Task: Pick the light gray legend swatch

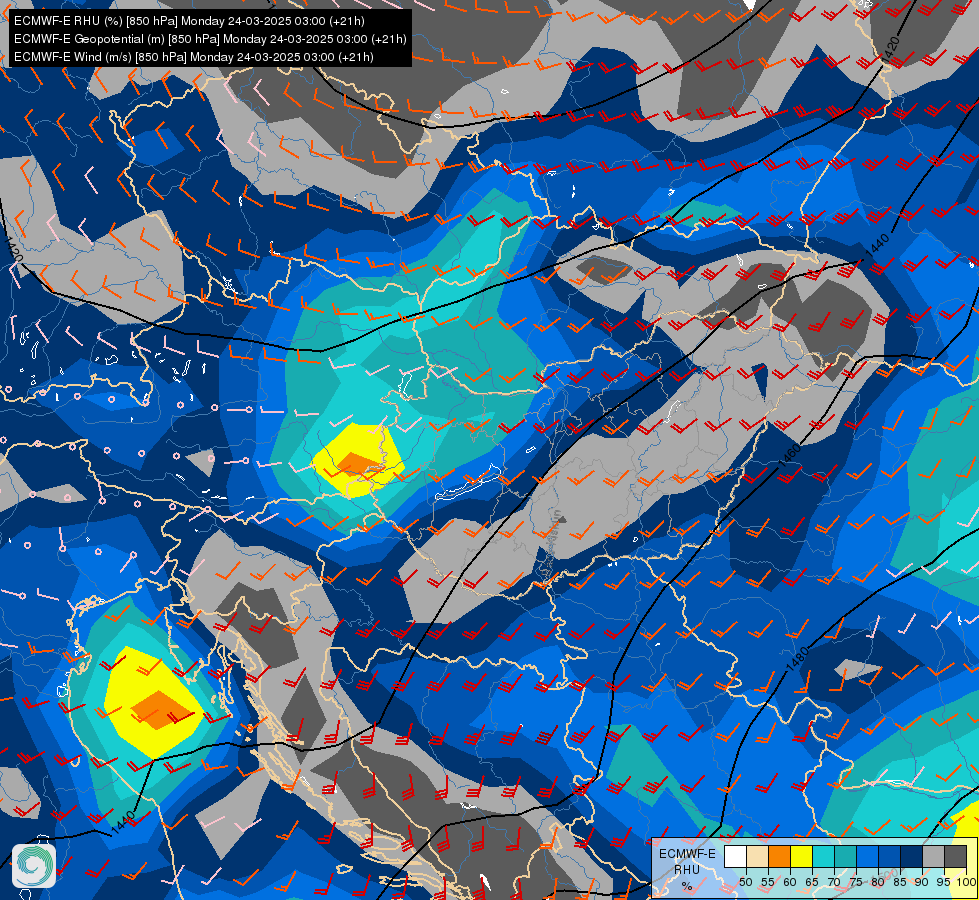Action: pyautogui.click(x=933, y=856)
